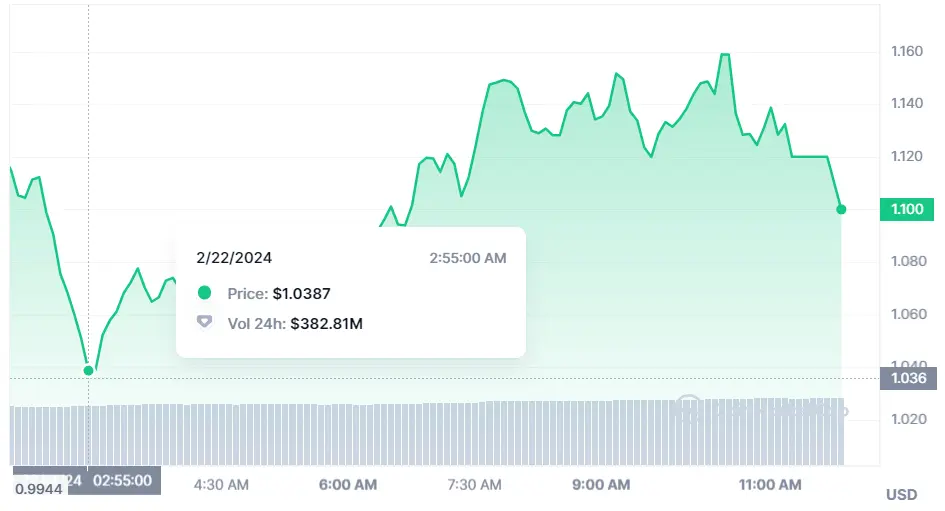The image size is (945, 511).
Task: Click the 4:30 AM time axis label
Action: (x=221, y=485)
